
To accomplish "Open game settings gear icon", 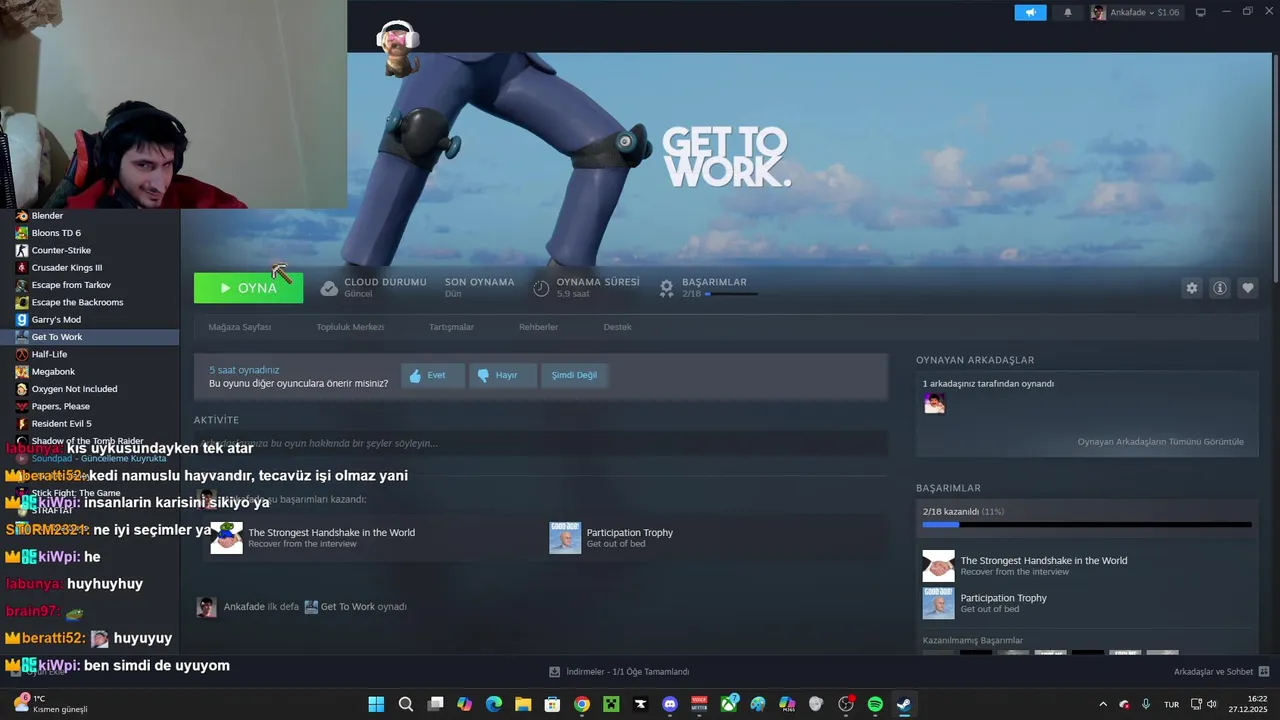I will click(1192, 288).
